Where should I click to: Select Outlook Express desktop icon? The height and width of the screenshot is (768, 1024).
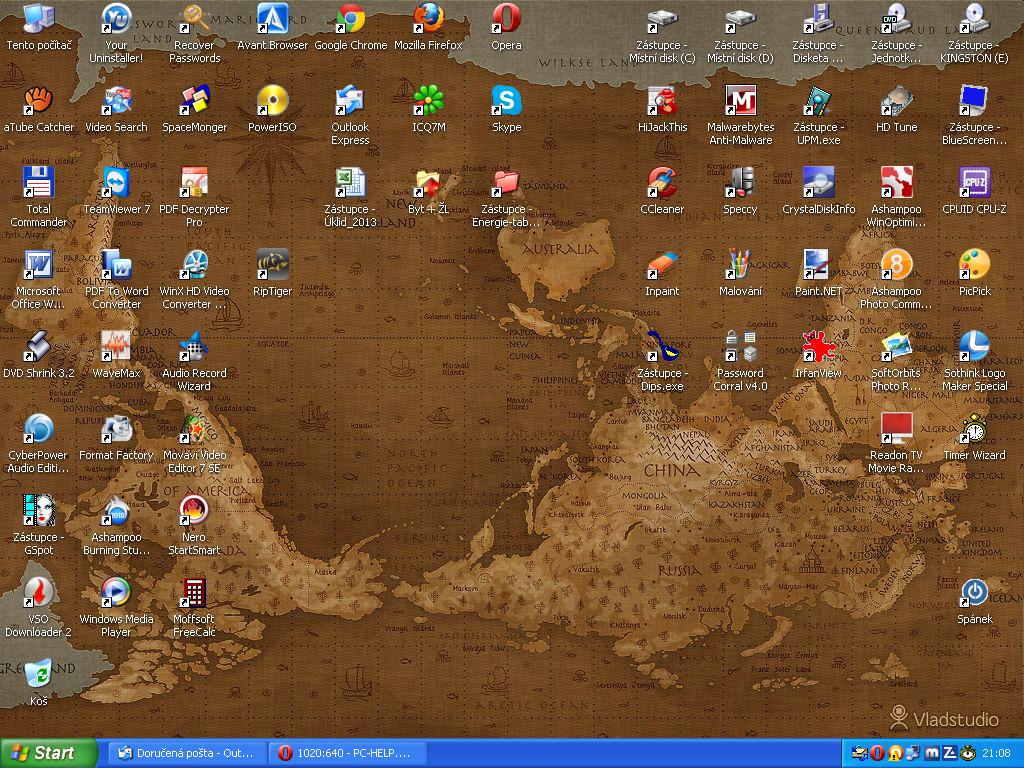coord(350,101)
